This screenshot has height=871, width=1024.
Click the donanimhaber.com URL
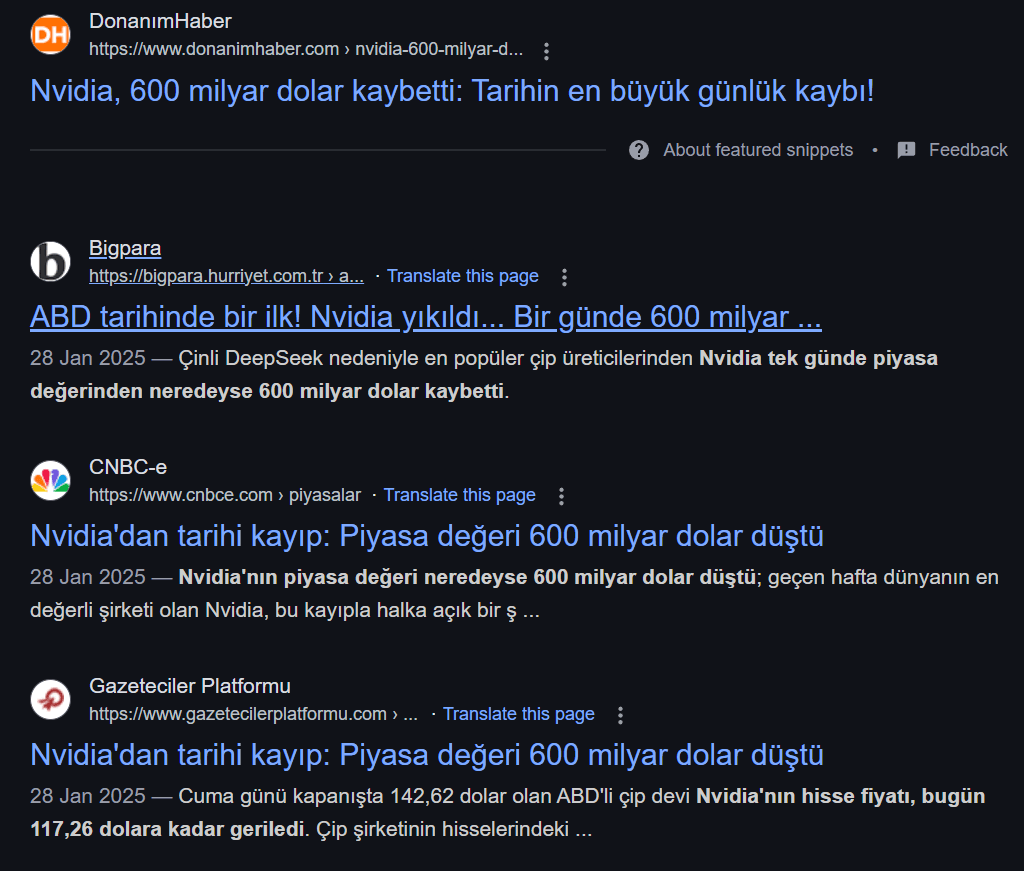point(306,49)
